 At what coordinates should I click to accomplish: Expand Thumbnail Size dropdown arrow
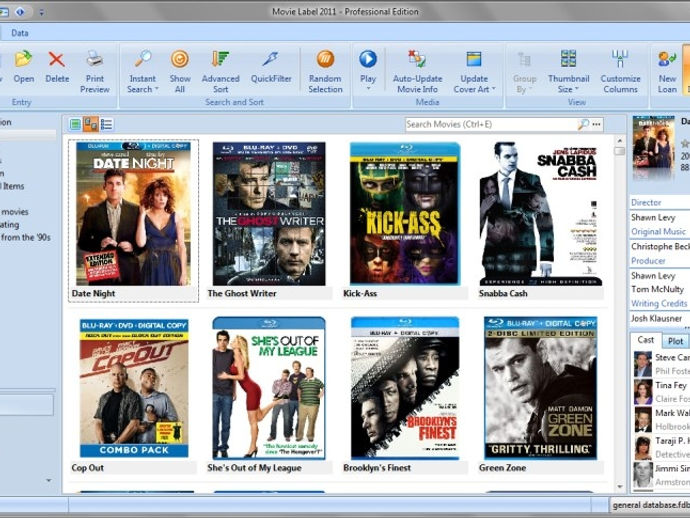[x=576, y=89]
